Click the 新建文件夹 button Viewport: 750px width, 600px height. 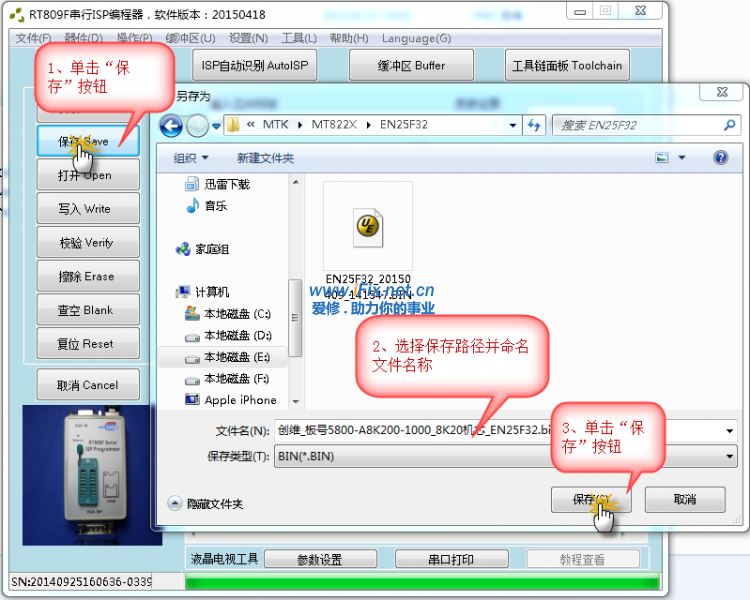coord(265,158)
